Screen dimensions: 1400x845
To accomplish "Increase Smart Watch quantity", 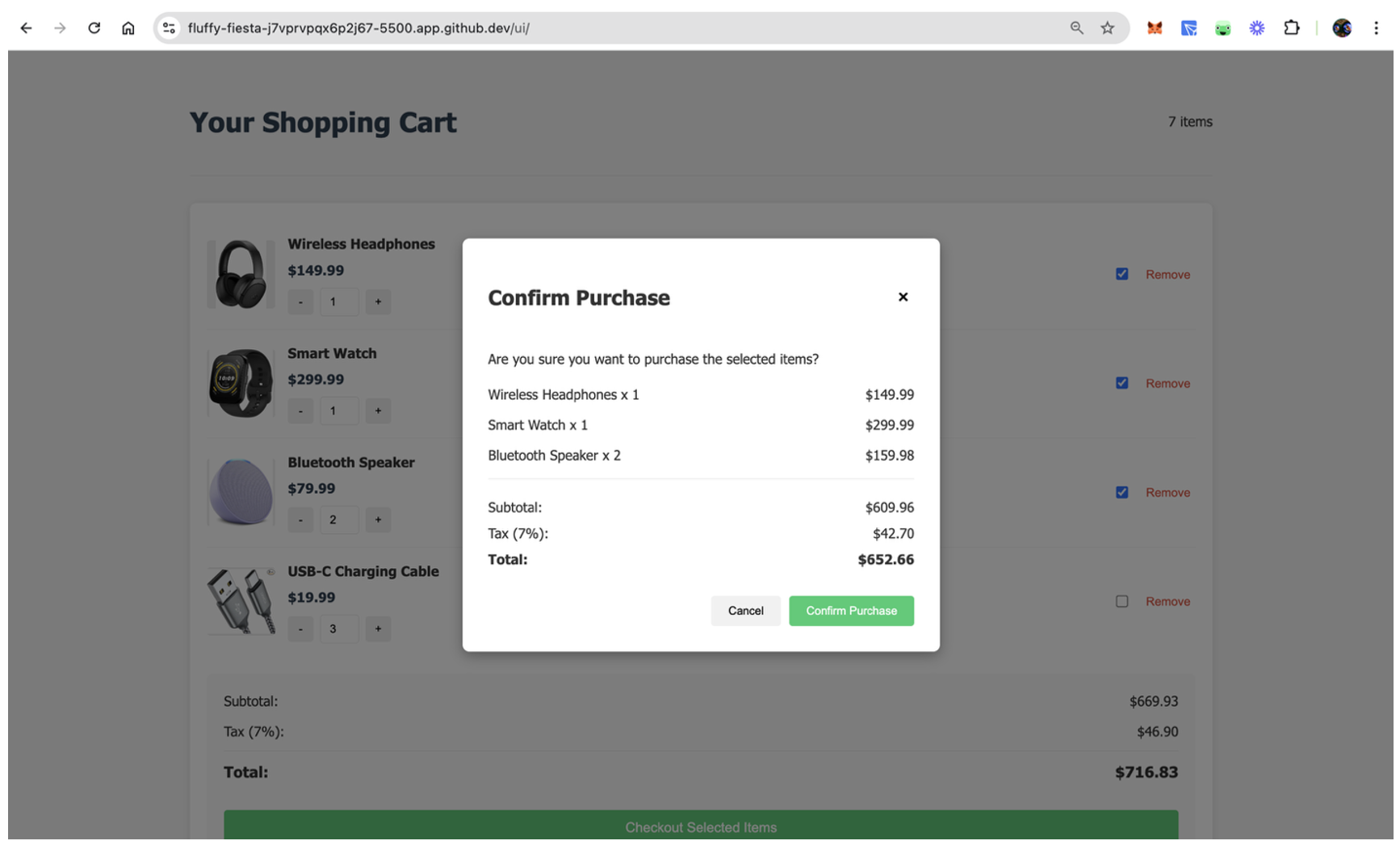I will click(x=378, y=411).
